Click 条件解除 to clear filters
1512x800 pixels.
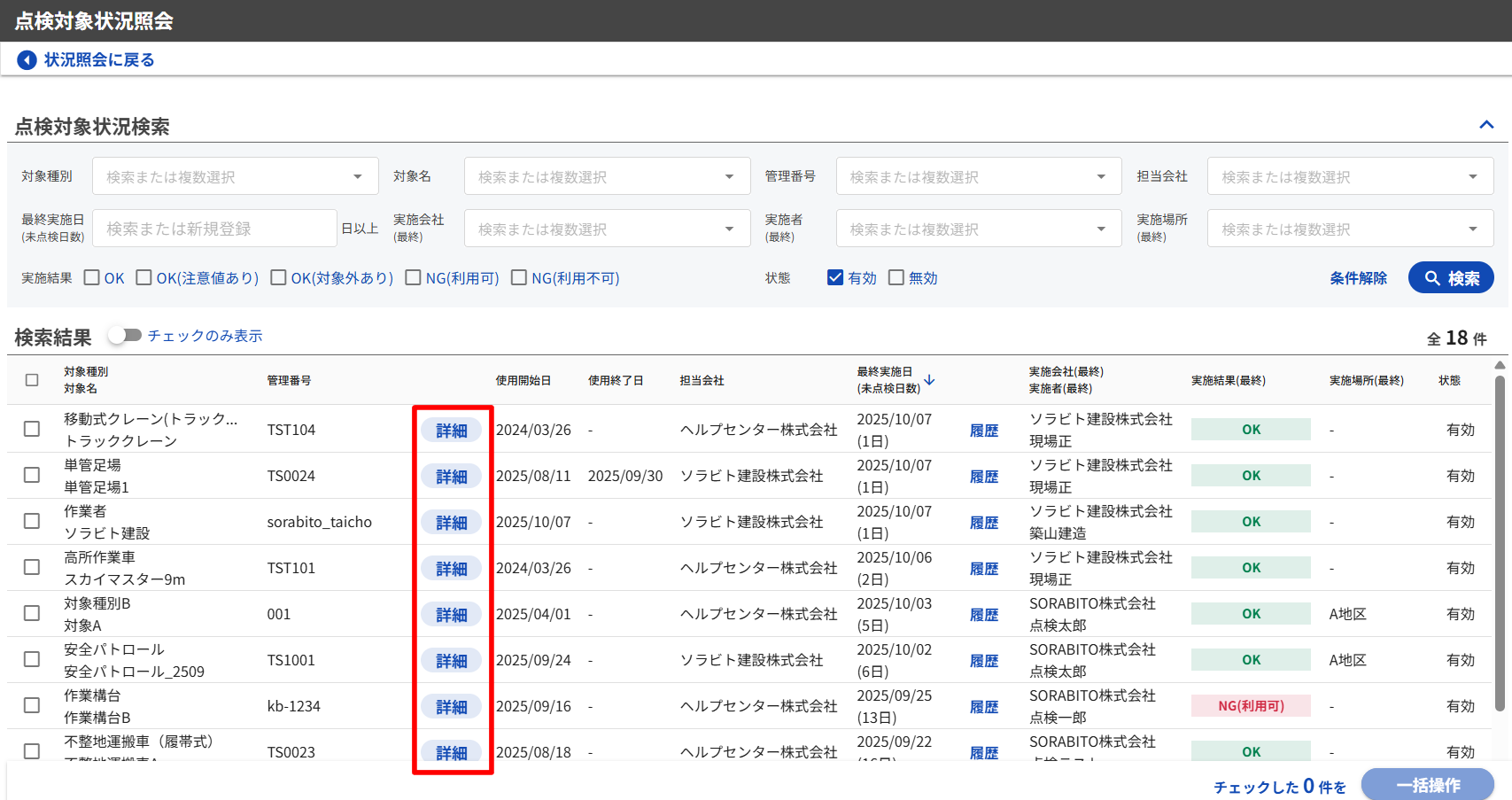click(1358, 278)
